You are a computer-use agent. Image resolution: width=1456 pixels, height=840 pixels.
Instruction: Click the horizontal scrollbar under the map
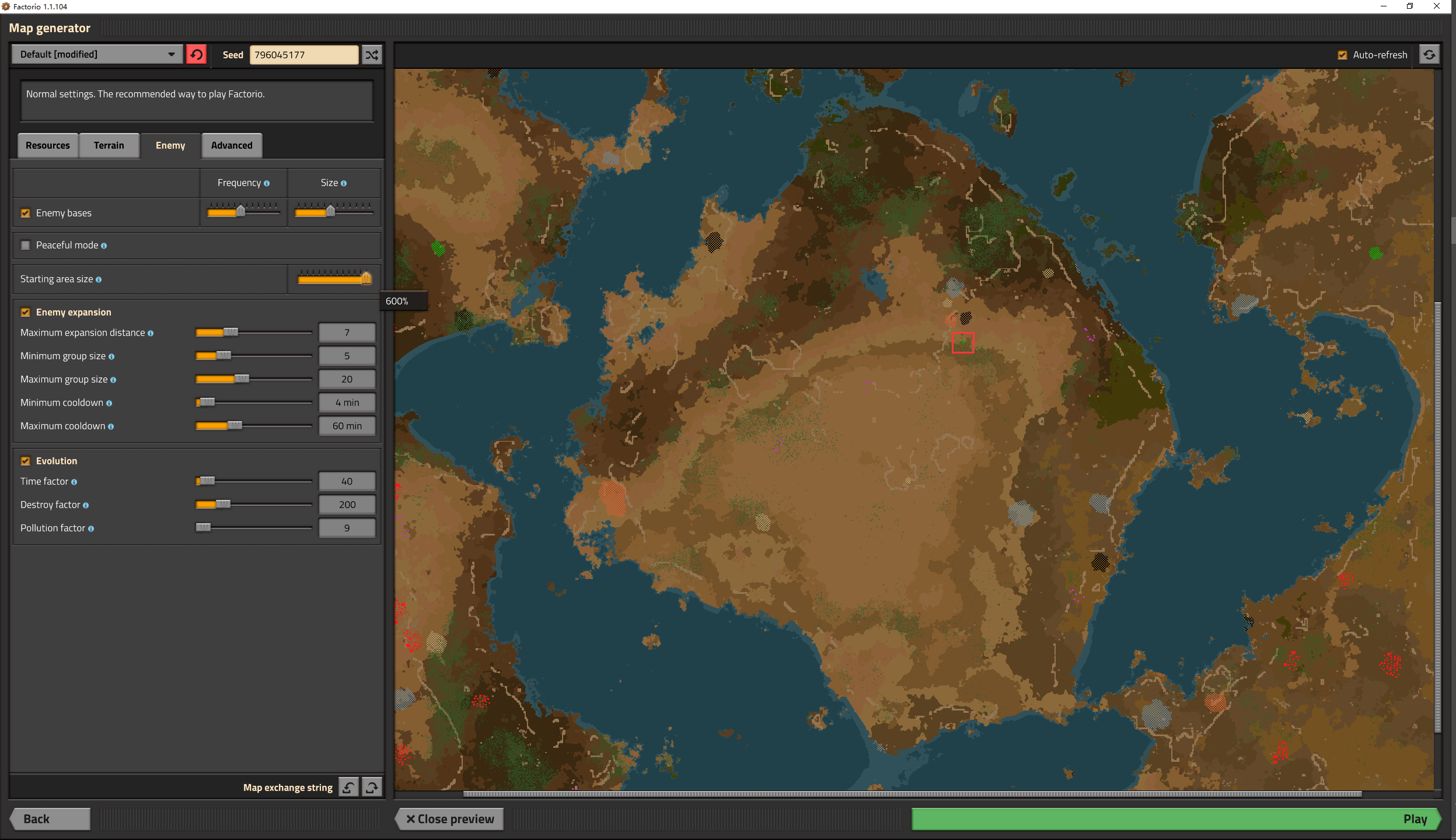click(912, 794)
